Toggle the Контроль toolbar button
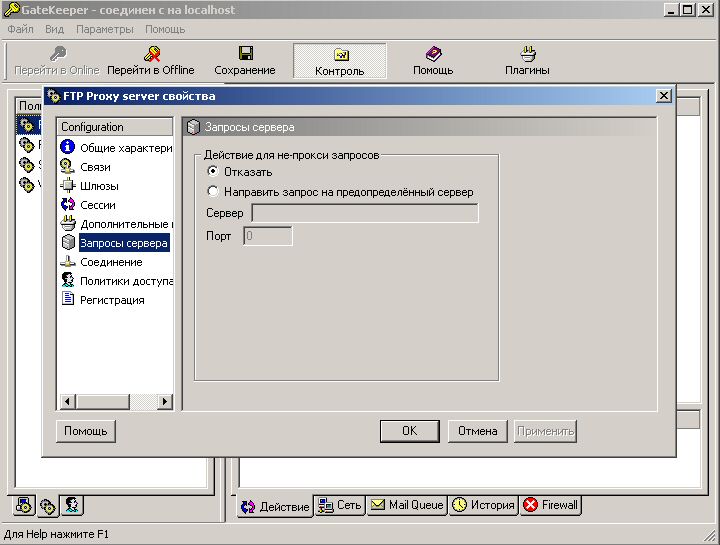This screenshot has height=545, width=720. [x=340, y=61]
